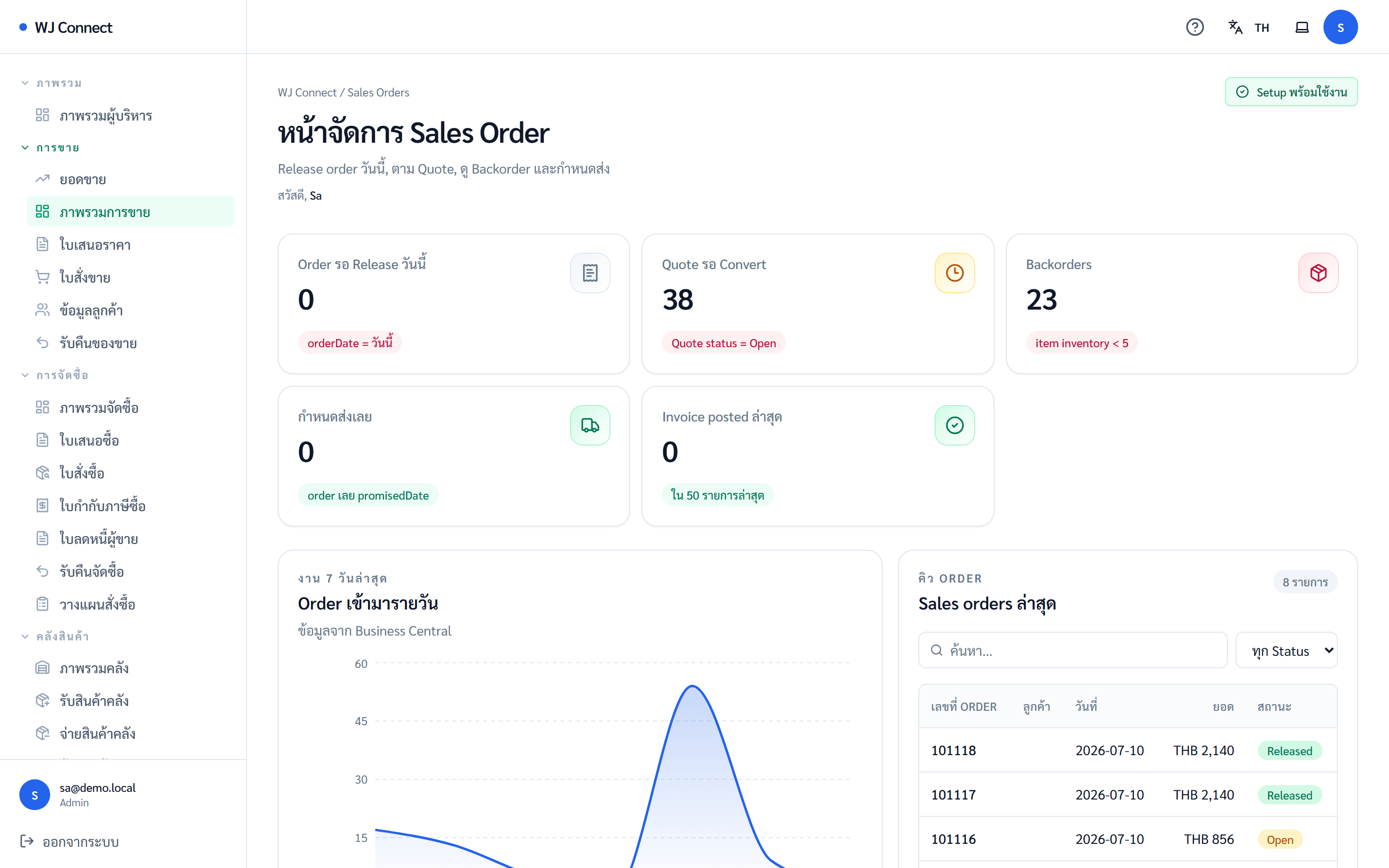Image resolution: width=1389 pixels, height=868 pixels.
Task: Click the document icon beside ใบเสนอราคา
Action: [x=42, y=244]
